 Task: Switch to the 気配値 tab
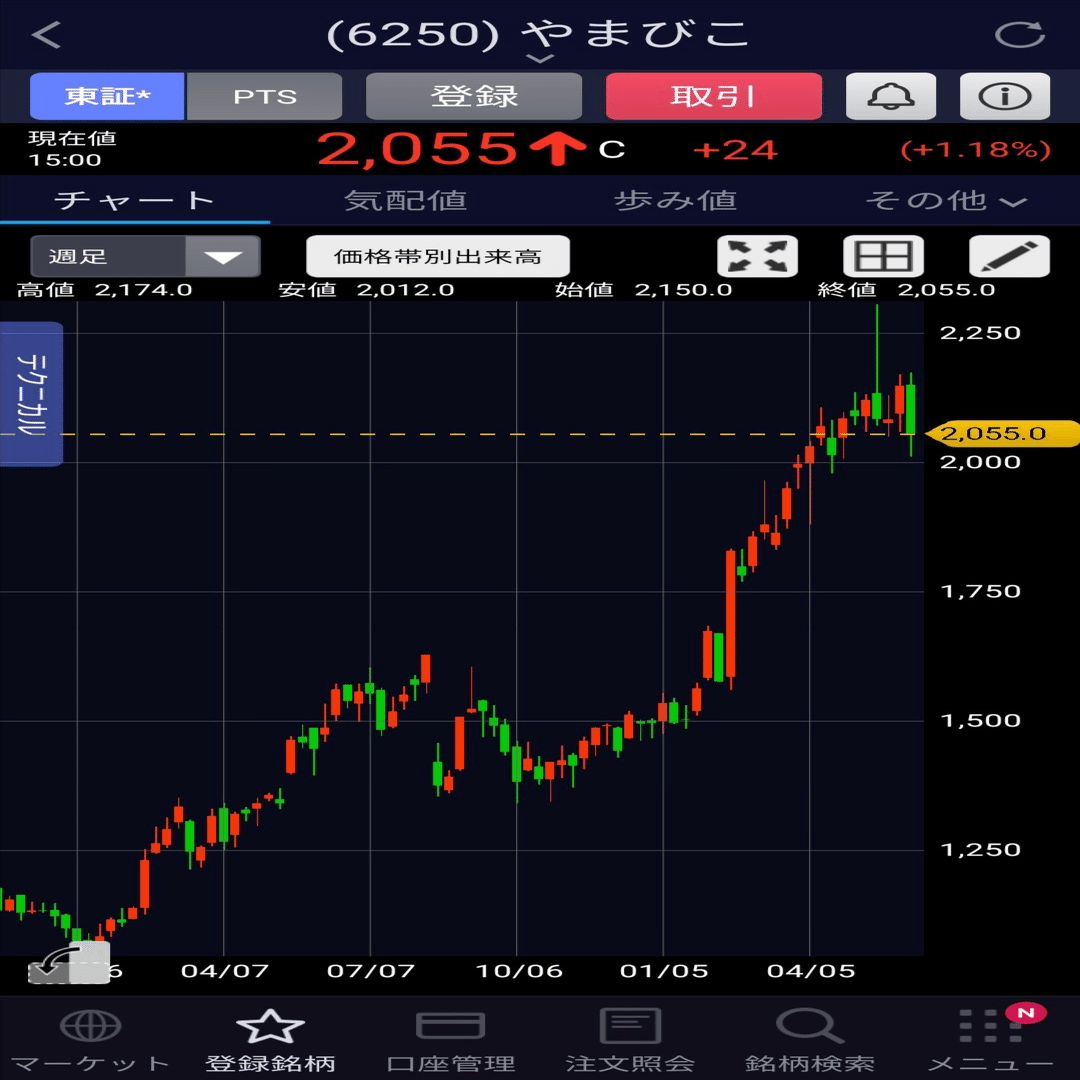[x=405, y=200]
